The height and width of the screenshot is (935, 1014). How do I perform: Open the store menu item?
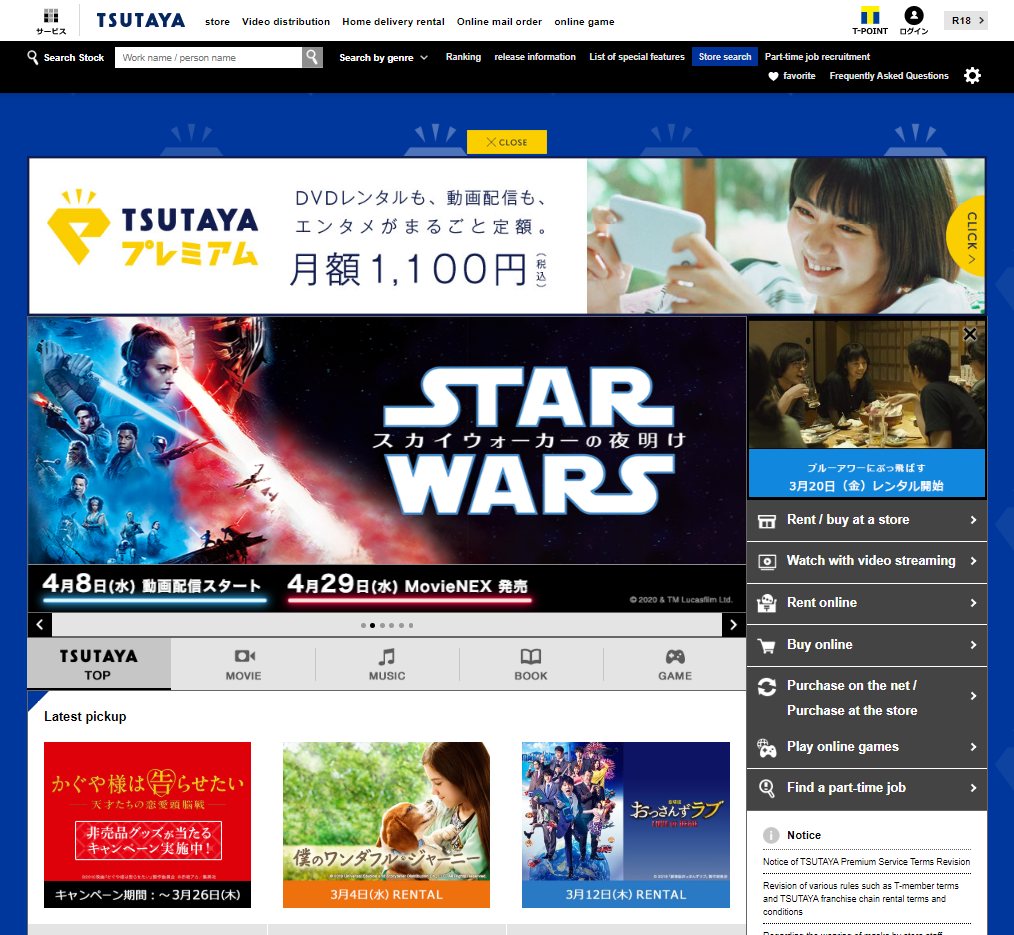217,21
